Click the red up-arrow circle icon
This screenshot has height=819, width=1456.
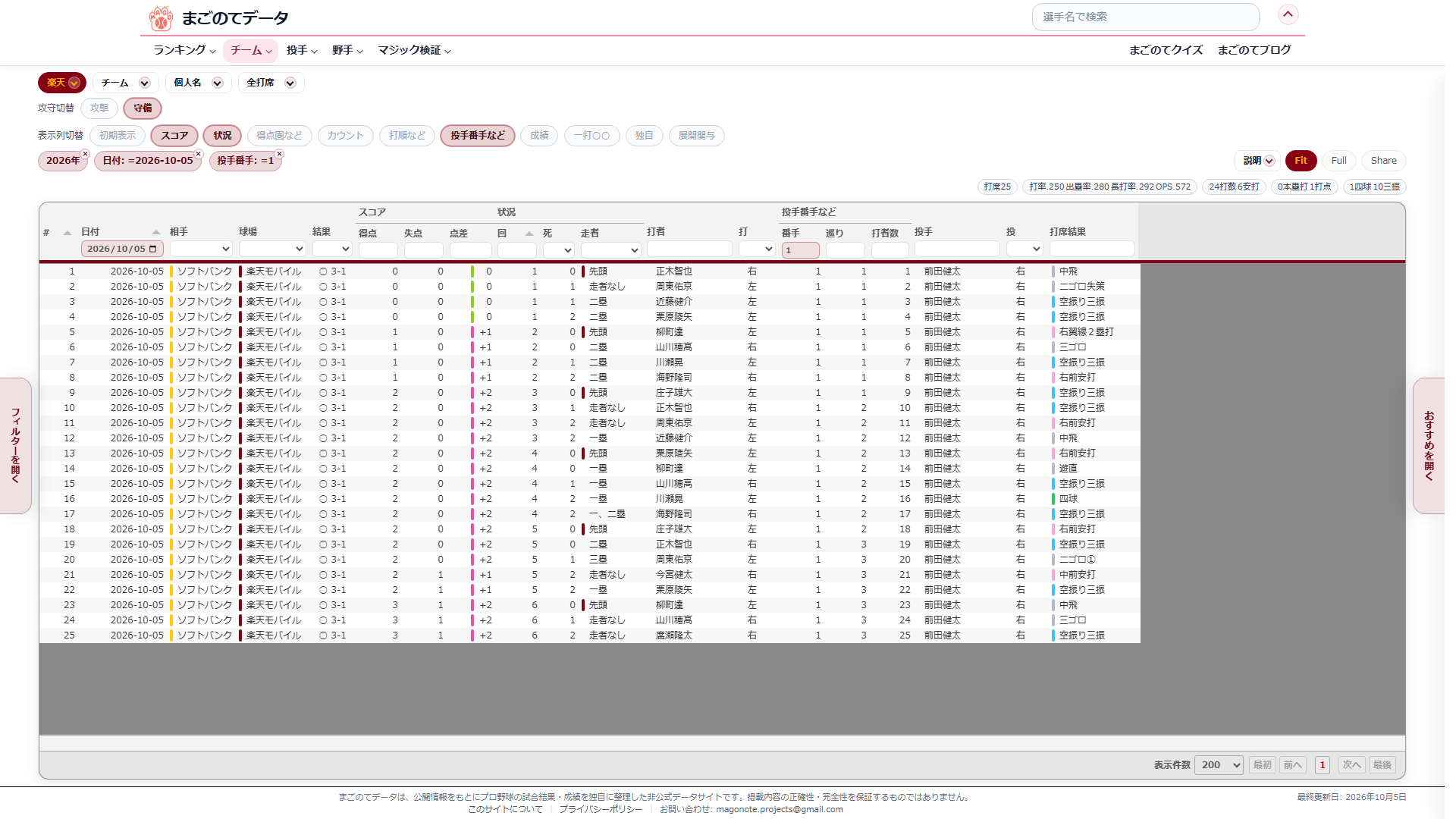[x=1288, y=14]
